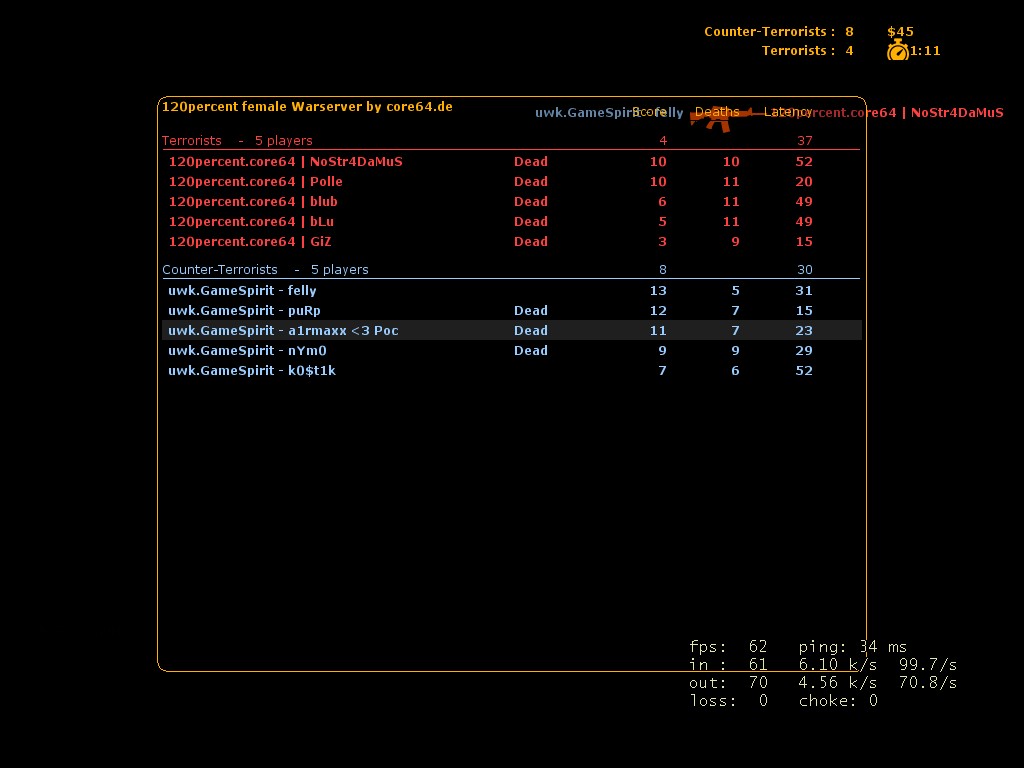Click the Counter-Terrorists team header in scoreboard
Screen dimensions: 1024x768
[x=220, y=269]
